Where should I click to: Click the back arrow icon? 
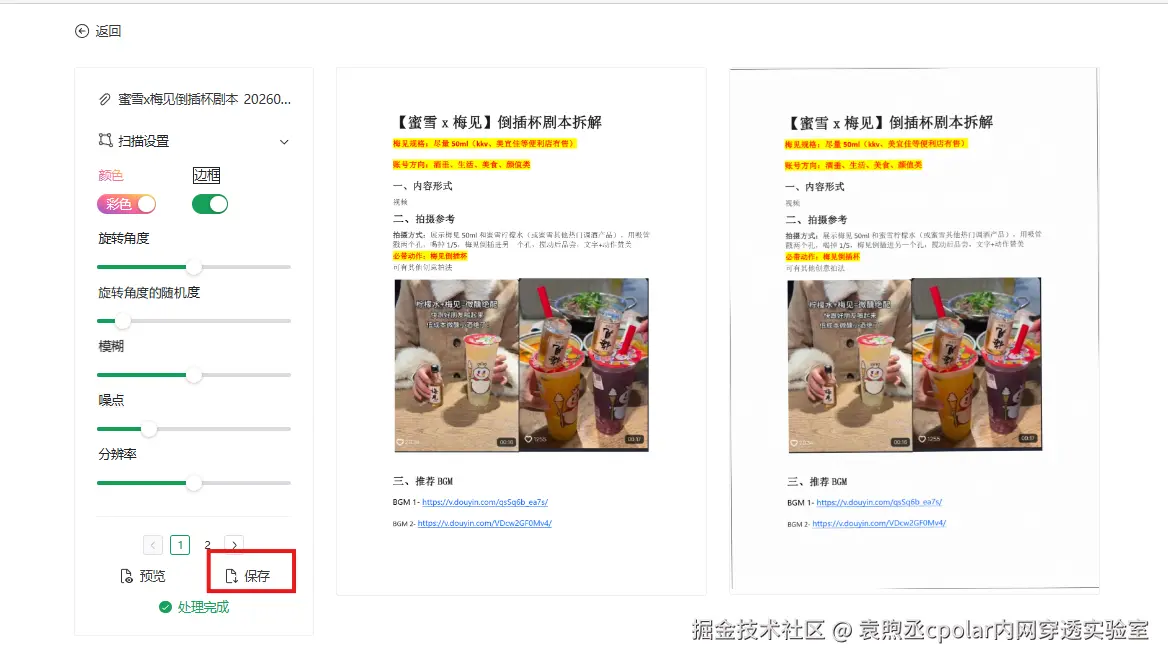click(x=82, y=31)
